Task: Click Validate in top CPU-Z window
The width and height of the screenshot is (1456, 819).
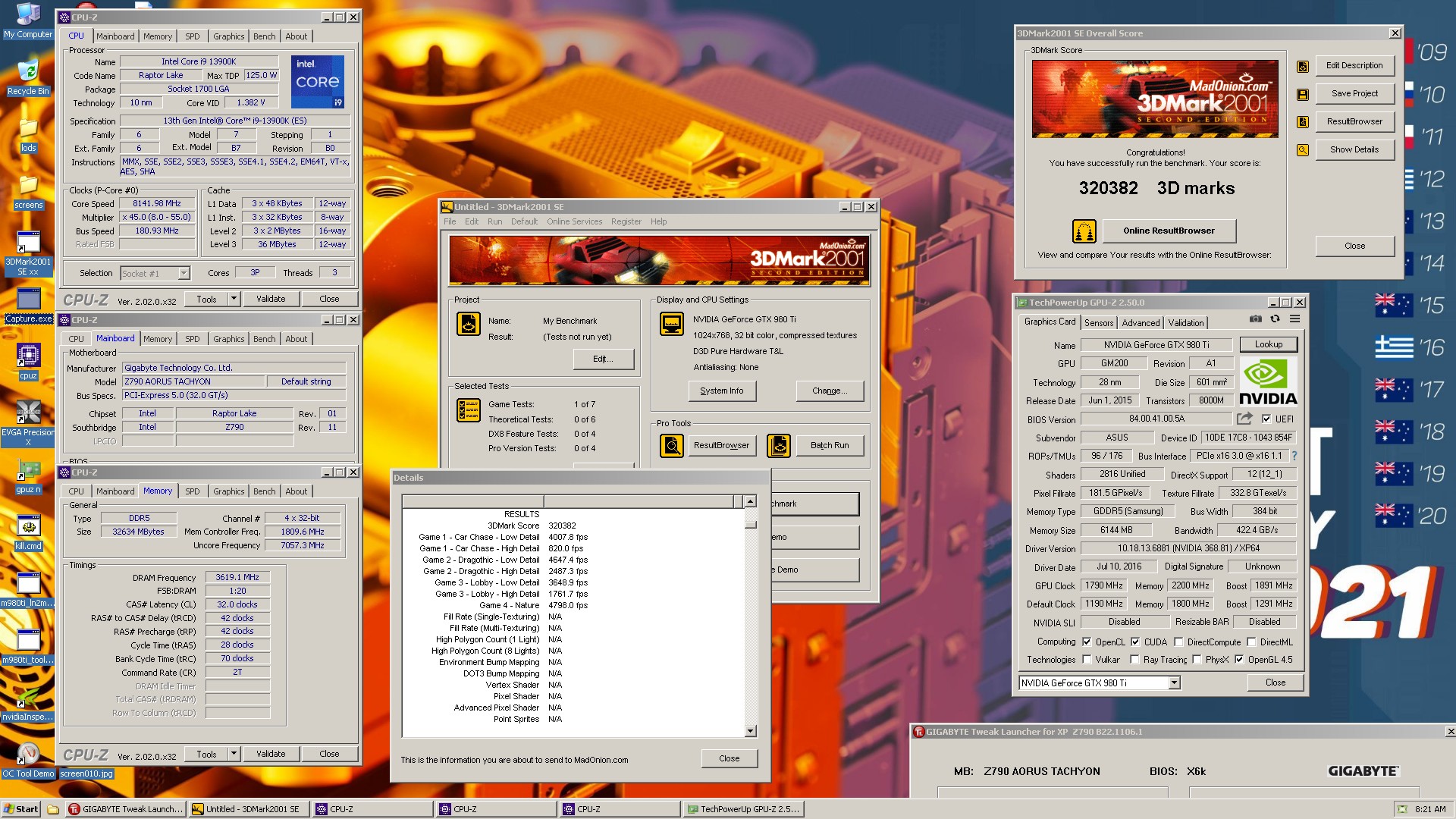Action: click(x=271, y=299)
